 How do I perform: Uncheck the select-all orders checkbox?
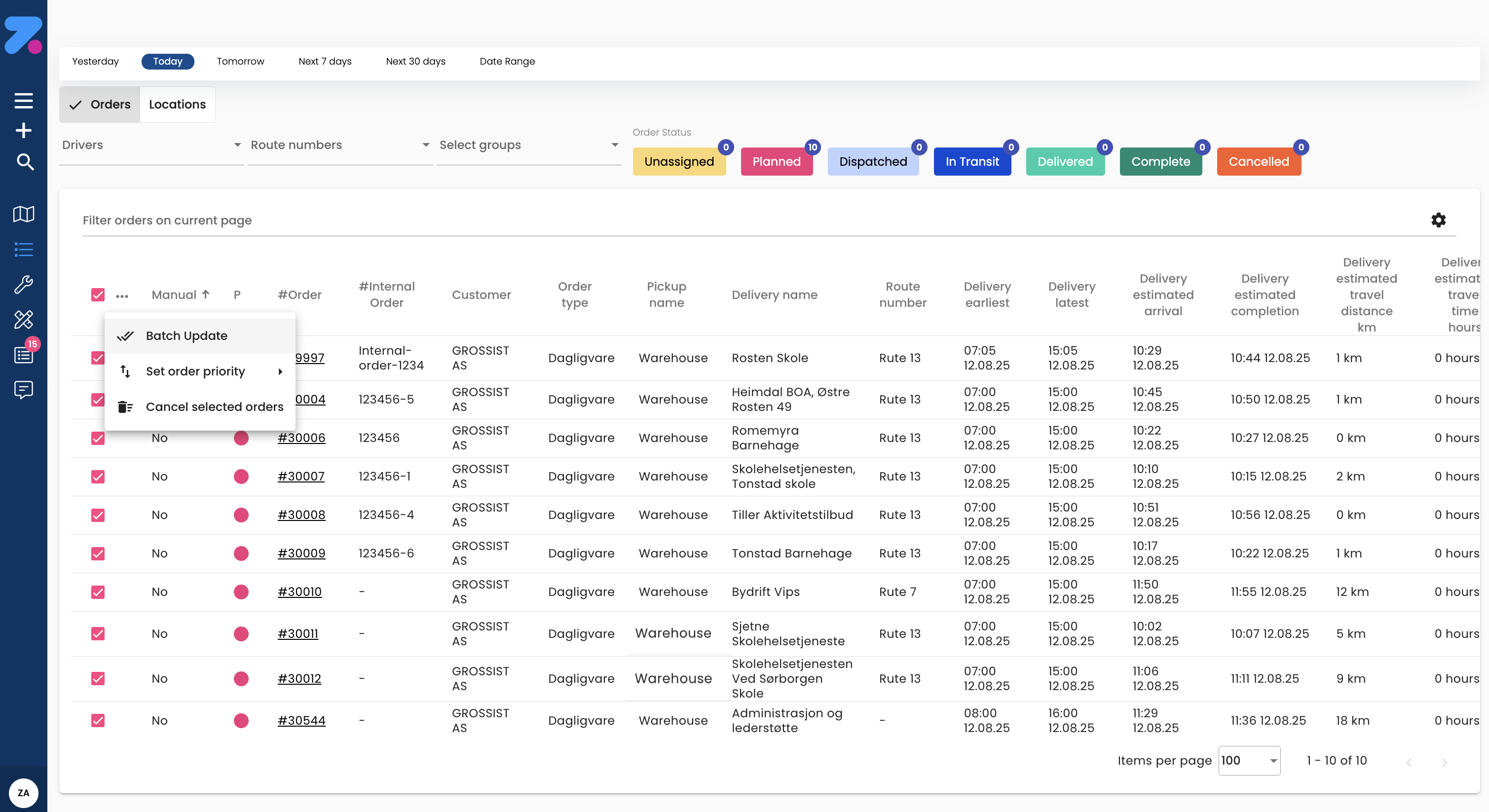[97, 295]
